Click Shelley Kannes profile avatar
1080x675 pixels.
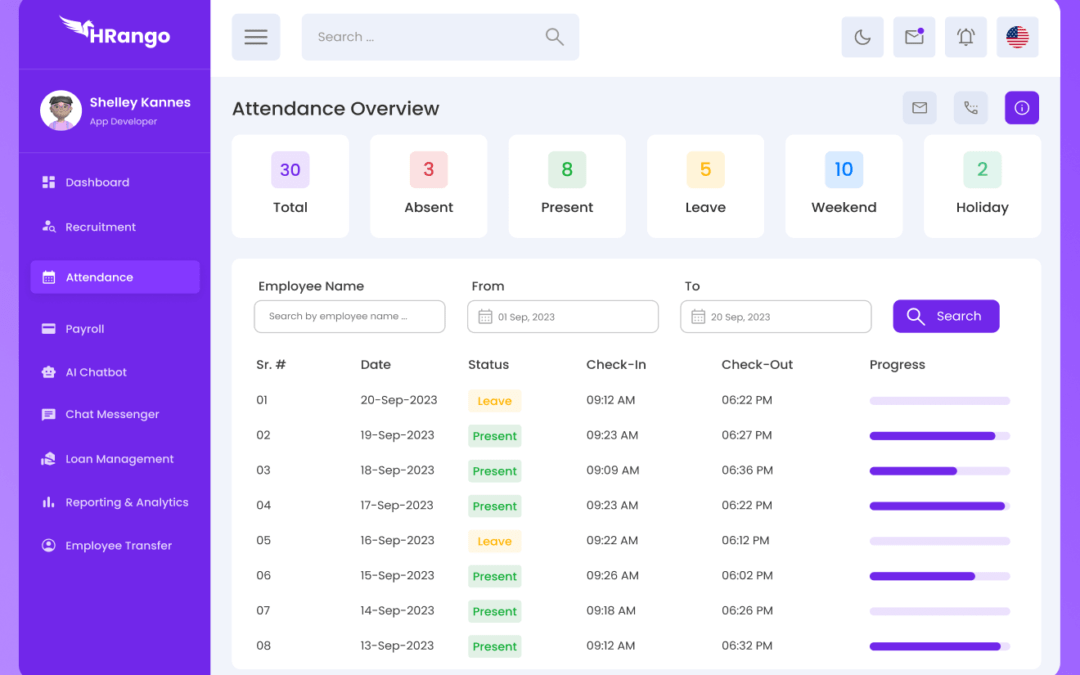click(x=61, y=111)
